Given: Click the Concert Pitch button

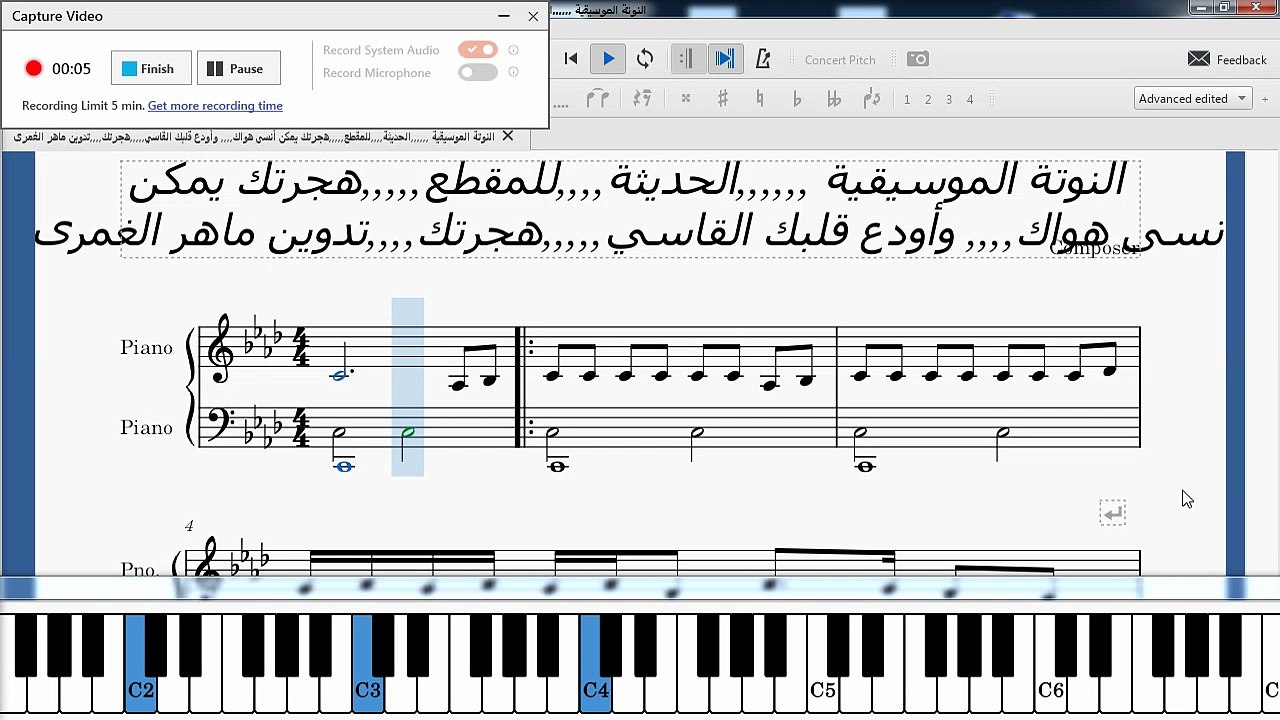Looking at the screenshot, I should (840, 60).
